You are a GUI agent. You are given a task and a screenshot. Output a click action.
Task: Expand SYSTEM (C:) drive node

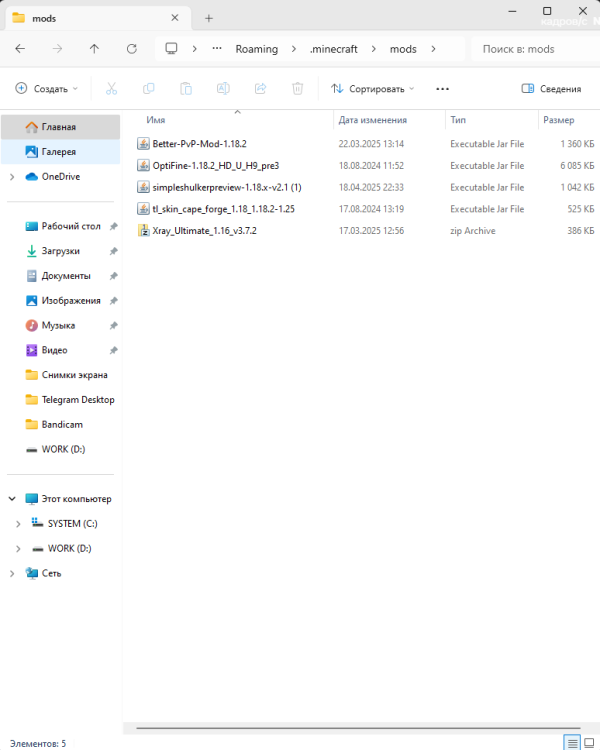click(x=18, y=524)
